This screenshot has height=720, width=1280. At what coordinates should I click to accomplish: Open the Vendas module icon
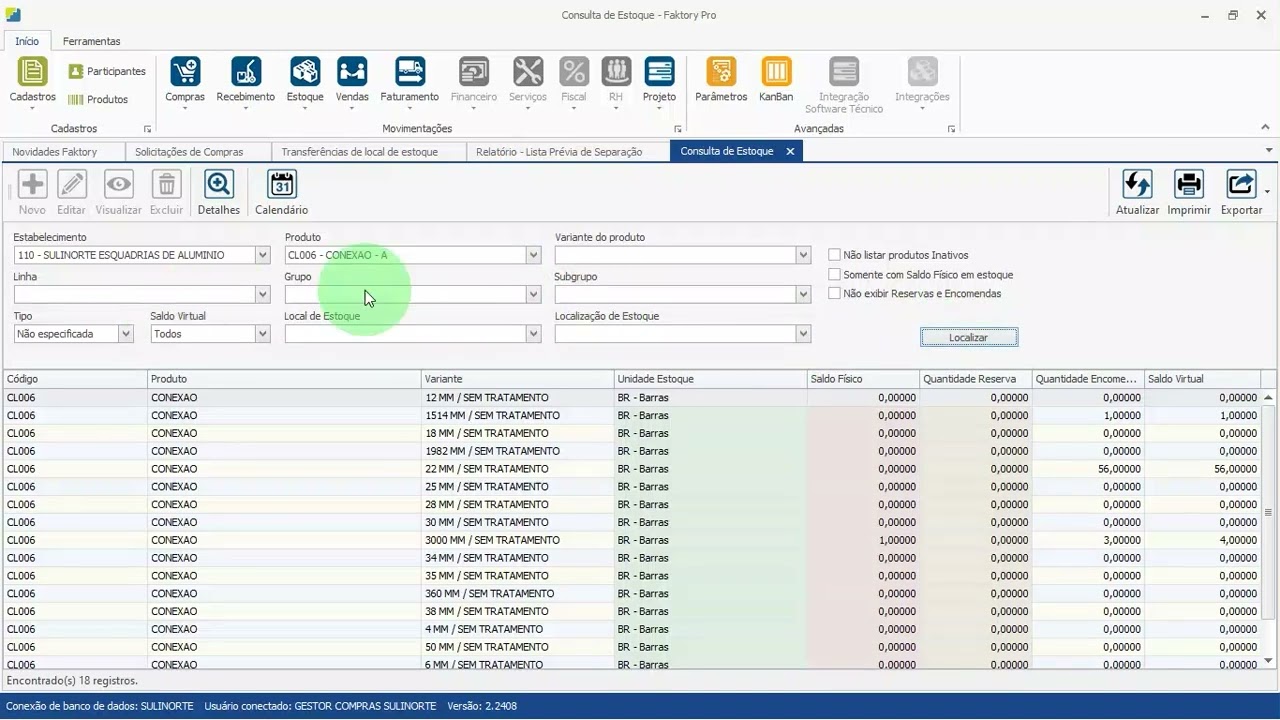pyautogui.click(x=352, y=72)
